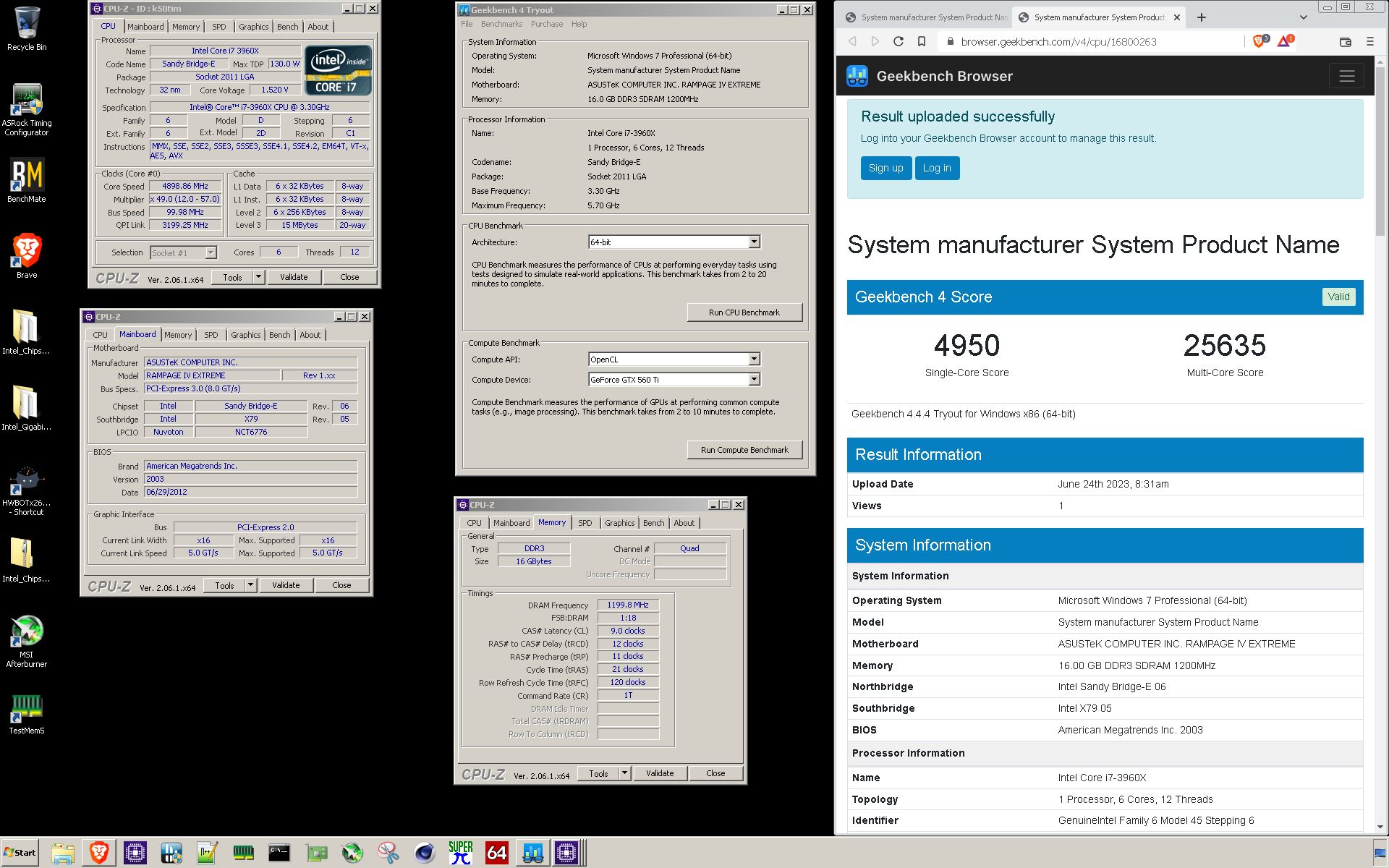Bookmark the current Geekbench result page
Image resolution: width=1389 pixels, height=868 pixels.
pos(922,41)
